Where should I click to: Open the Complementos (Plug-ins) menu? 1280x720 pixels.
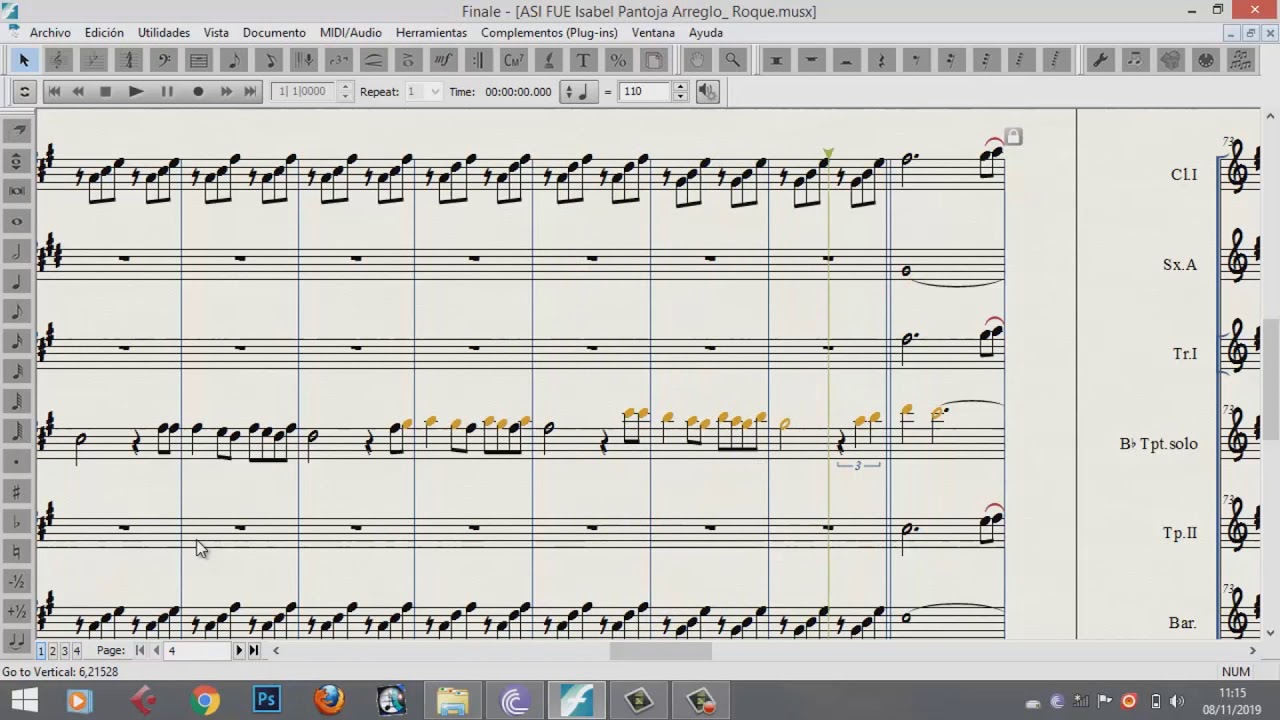pos(549,33)
